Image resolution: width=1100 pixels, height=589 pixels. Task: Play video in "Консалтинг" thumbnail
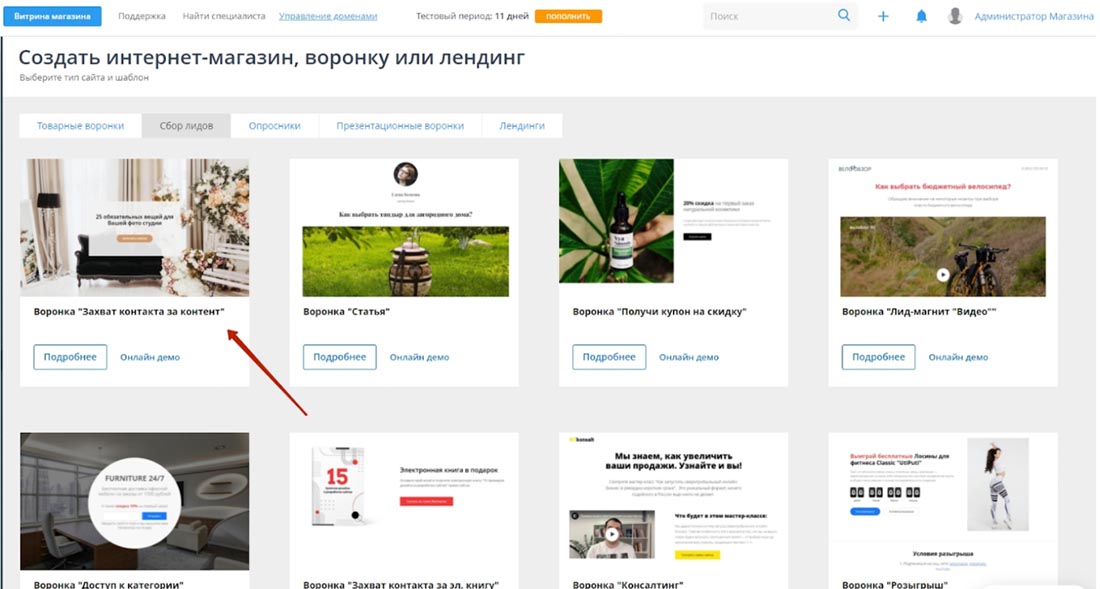click(612, 534)
